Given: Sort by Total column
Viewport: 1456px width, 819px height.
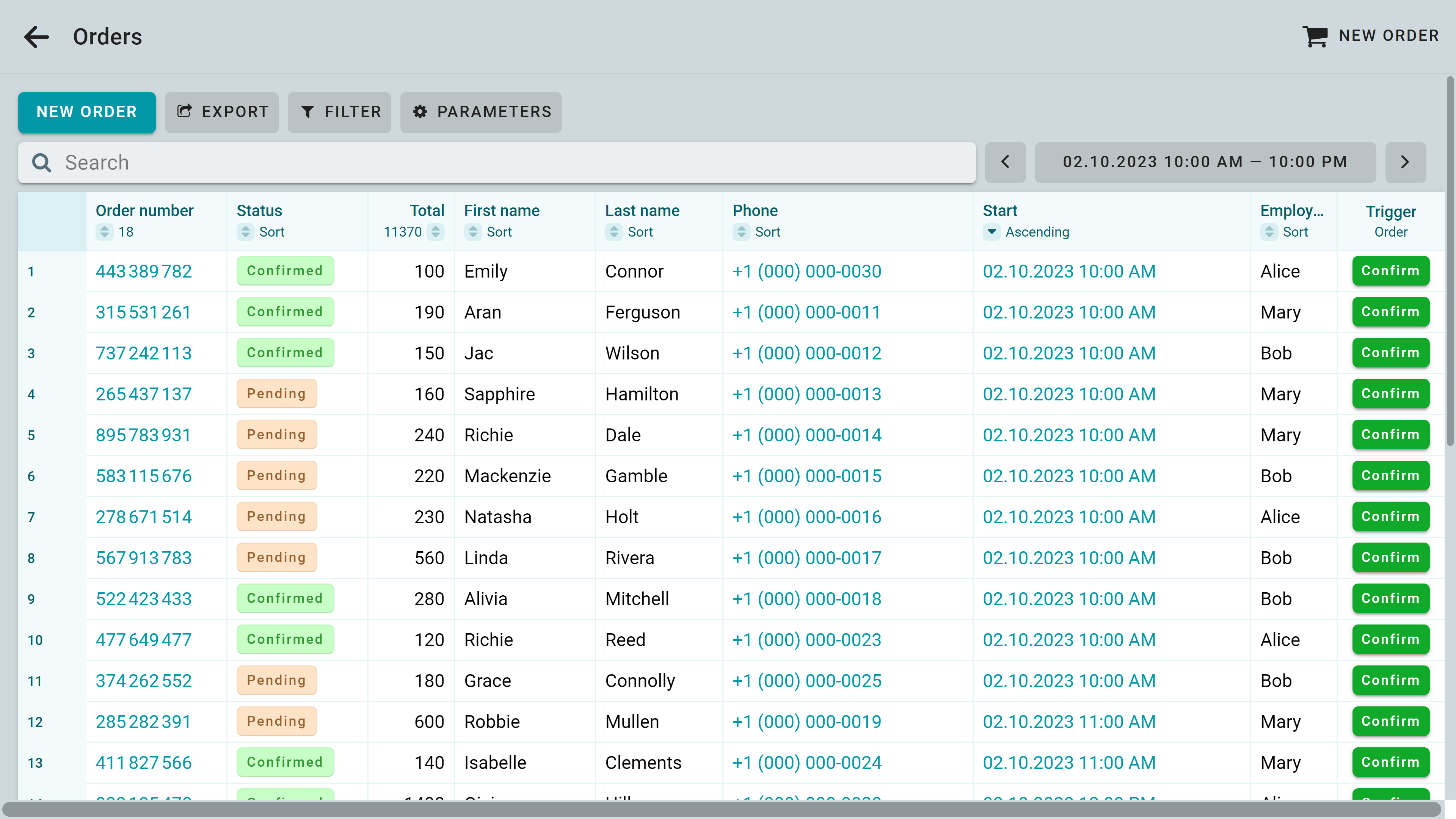Looking at the screenshot, I should 435,232.
